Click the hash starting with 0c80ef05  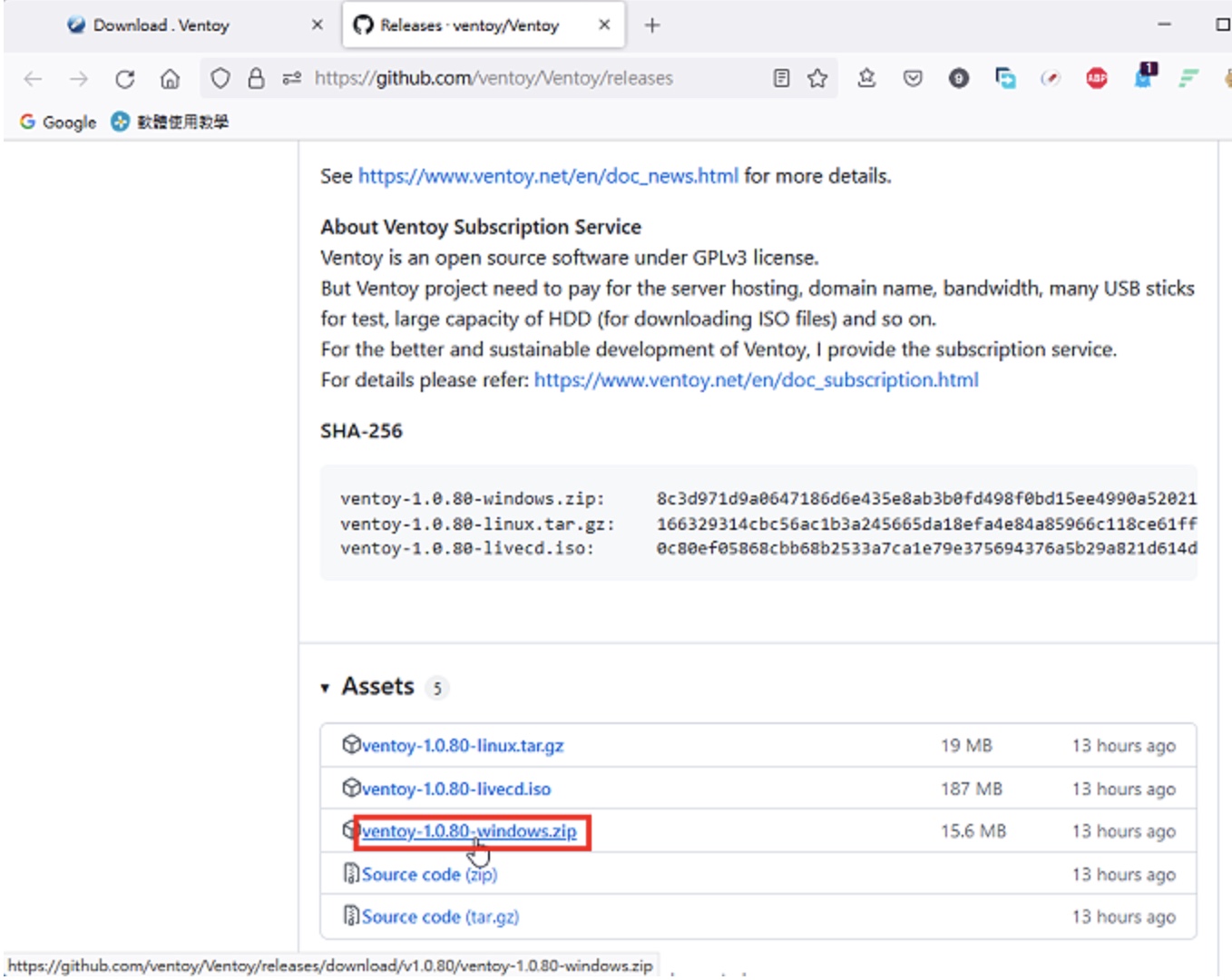point(926,549)
